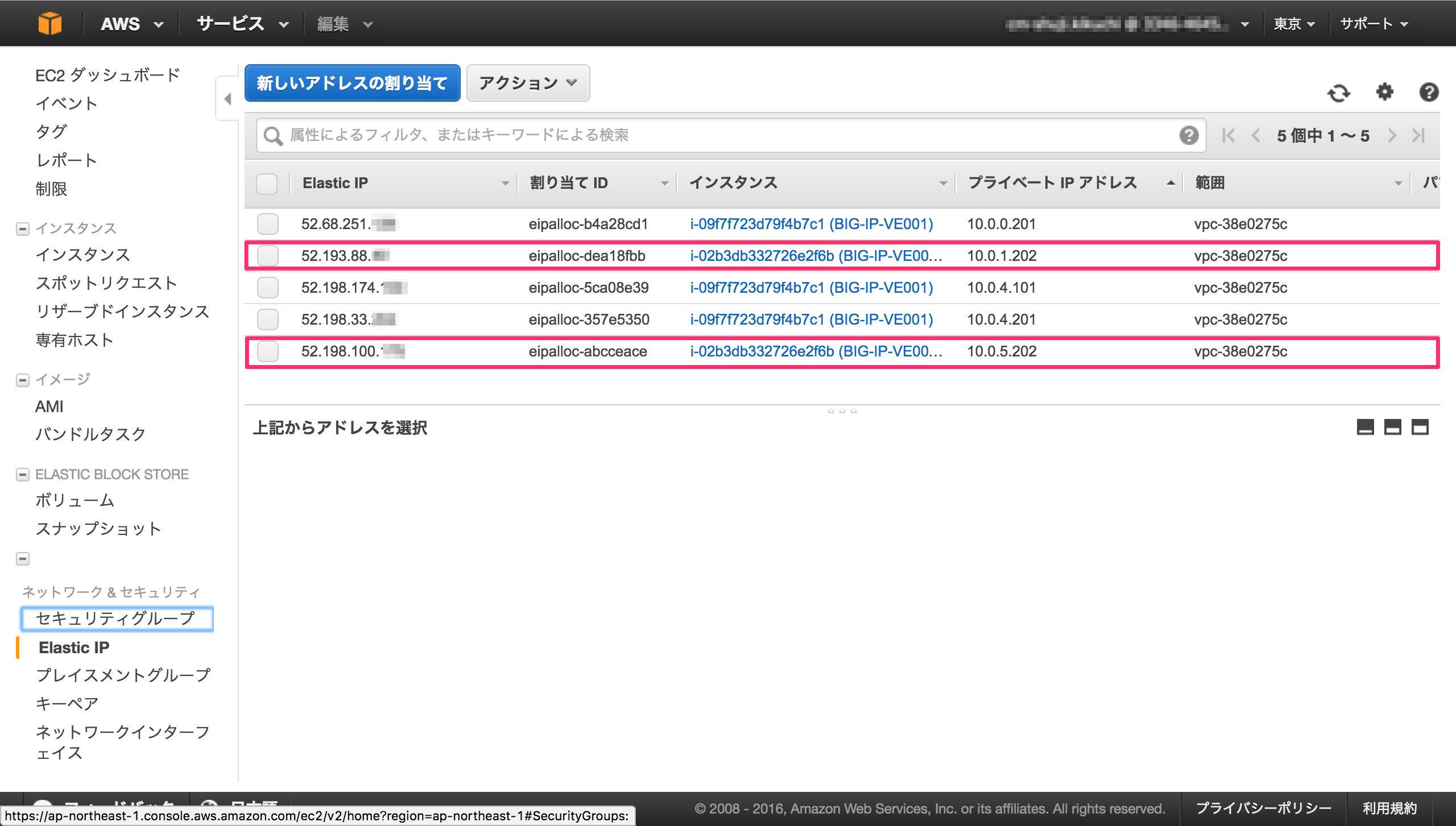Image resolution: width=1456 pixels, height=826 pixels.
Task: Click the search filter help icon
Action: click(1189, 135)
